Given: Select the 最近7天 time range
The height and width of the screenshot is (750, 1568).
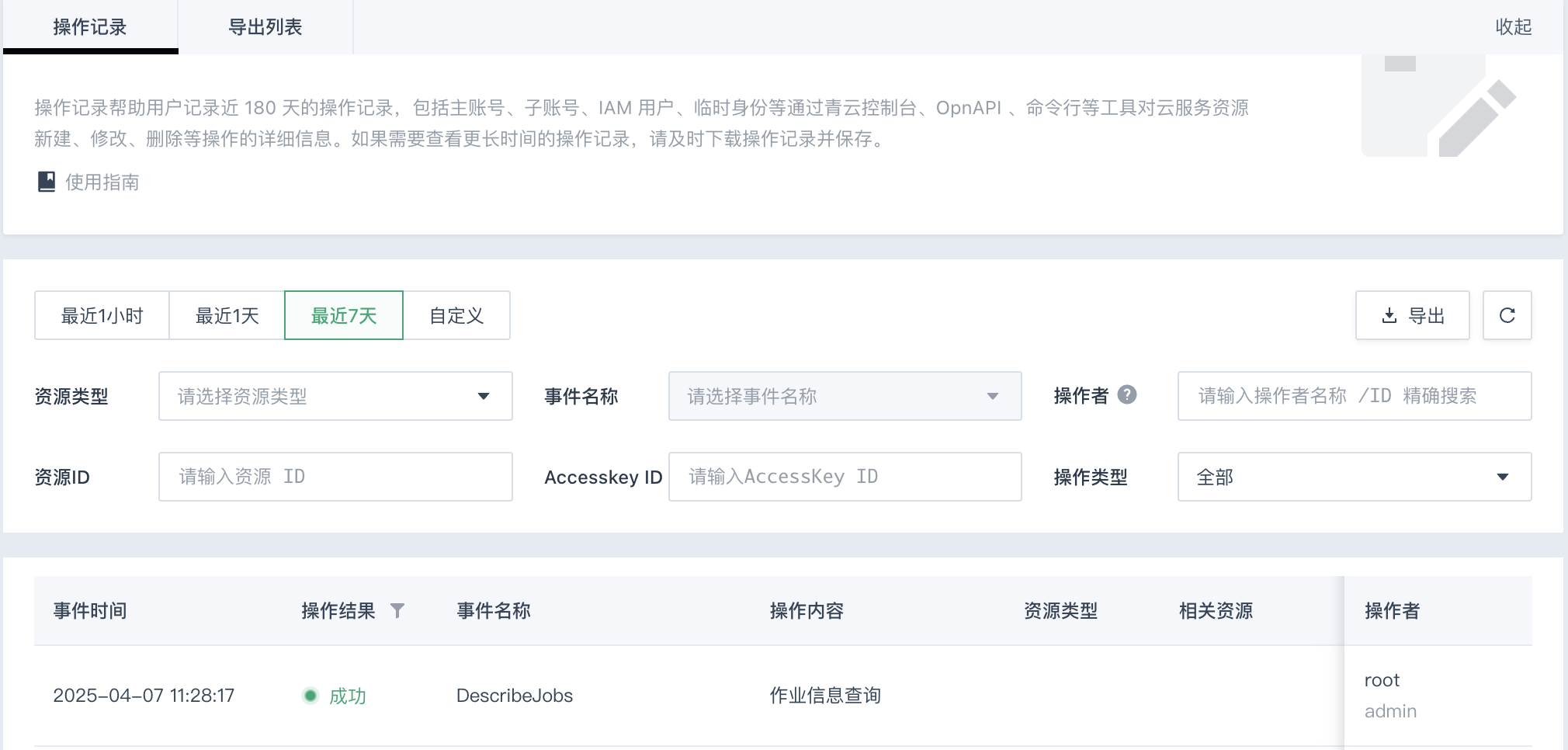Looking at the screenshot, I should 344,315.
